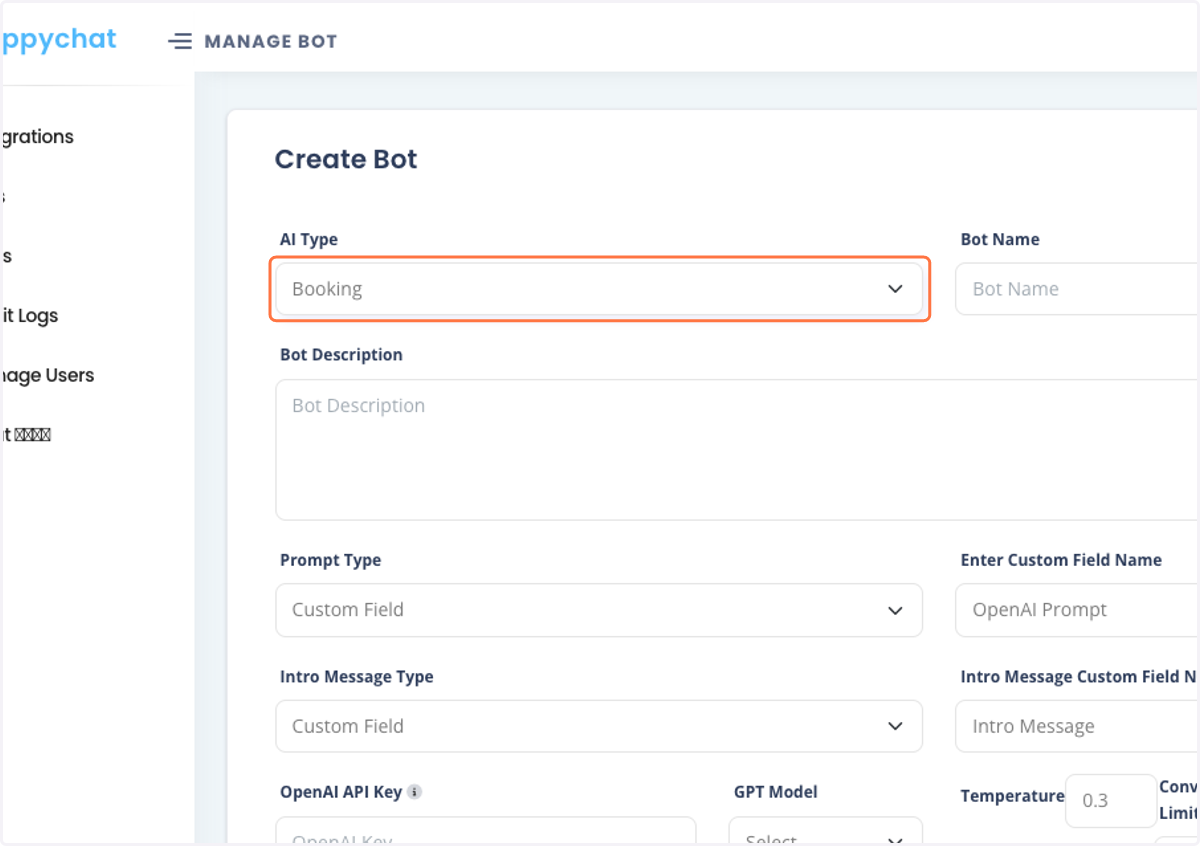This screenshot has width=1200, height=846.
Task: Focus the Intro Message custom field input
Action: (x=1077, y=726)
